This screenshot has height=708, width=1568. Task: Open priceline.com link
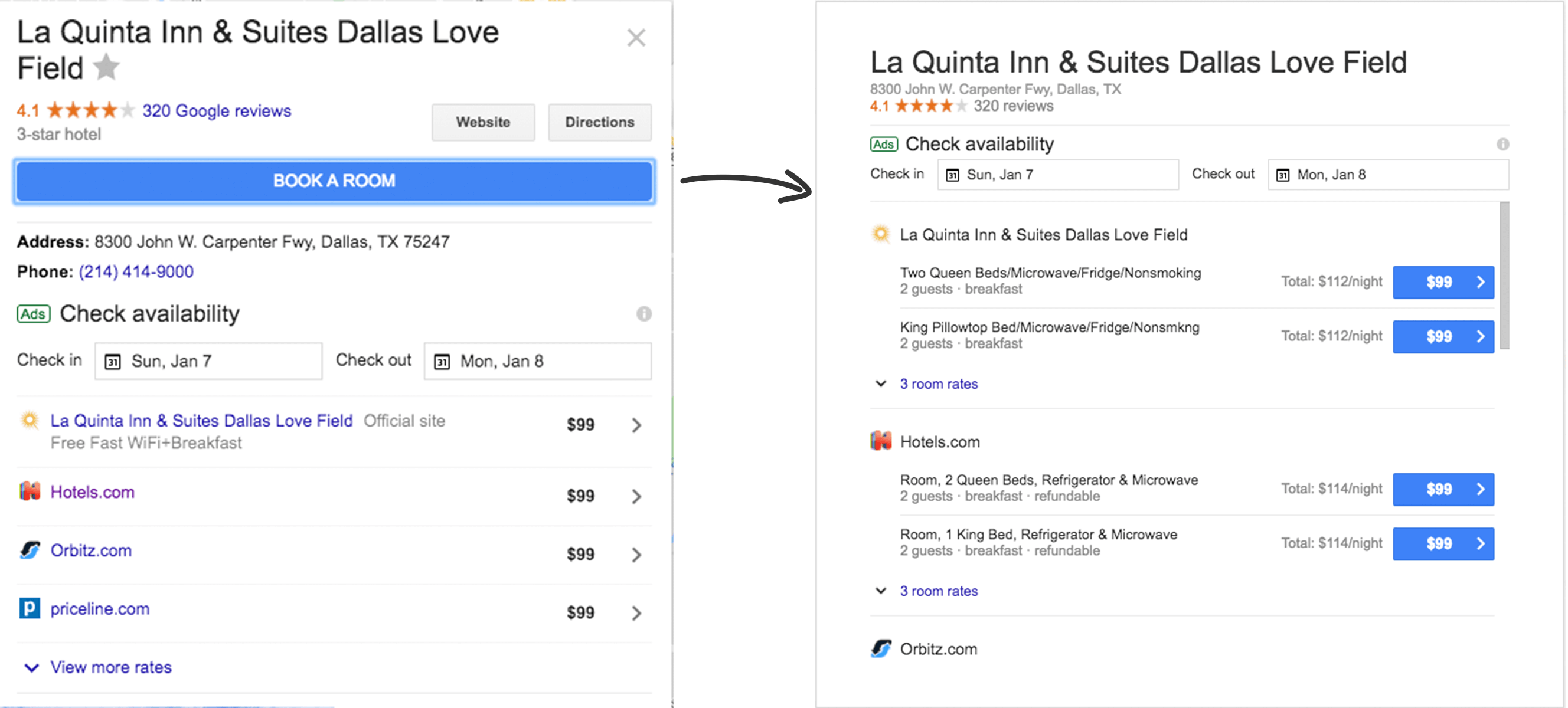point(100,609)
